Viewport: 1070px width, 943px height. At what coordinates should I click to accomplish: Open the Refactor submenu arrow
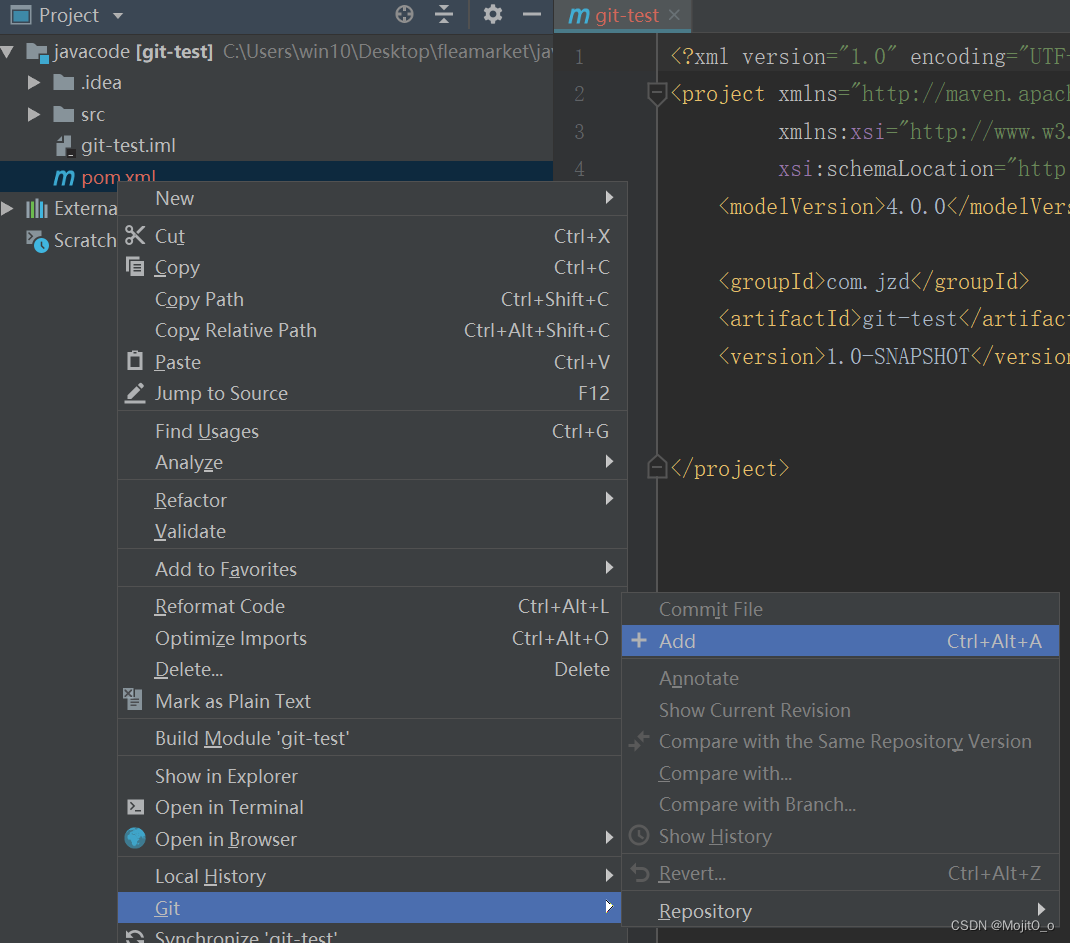(x=609, y=499)
